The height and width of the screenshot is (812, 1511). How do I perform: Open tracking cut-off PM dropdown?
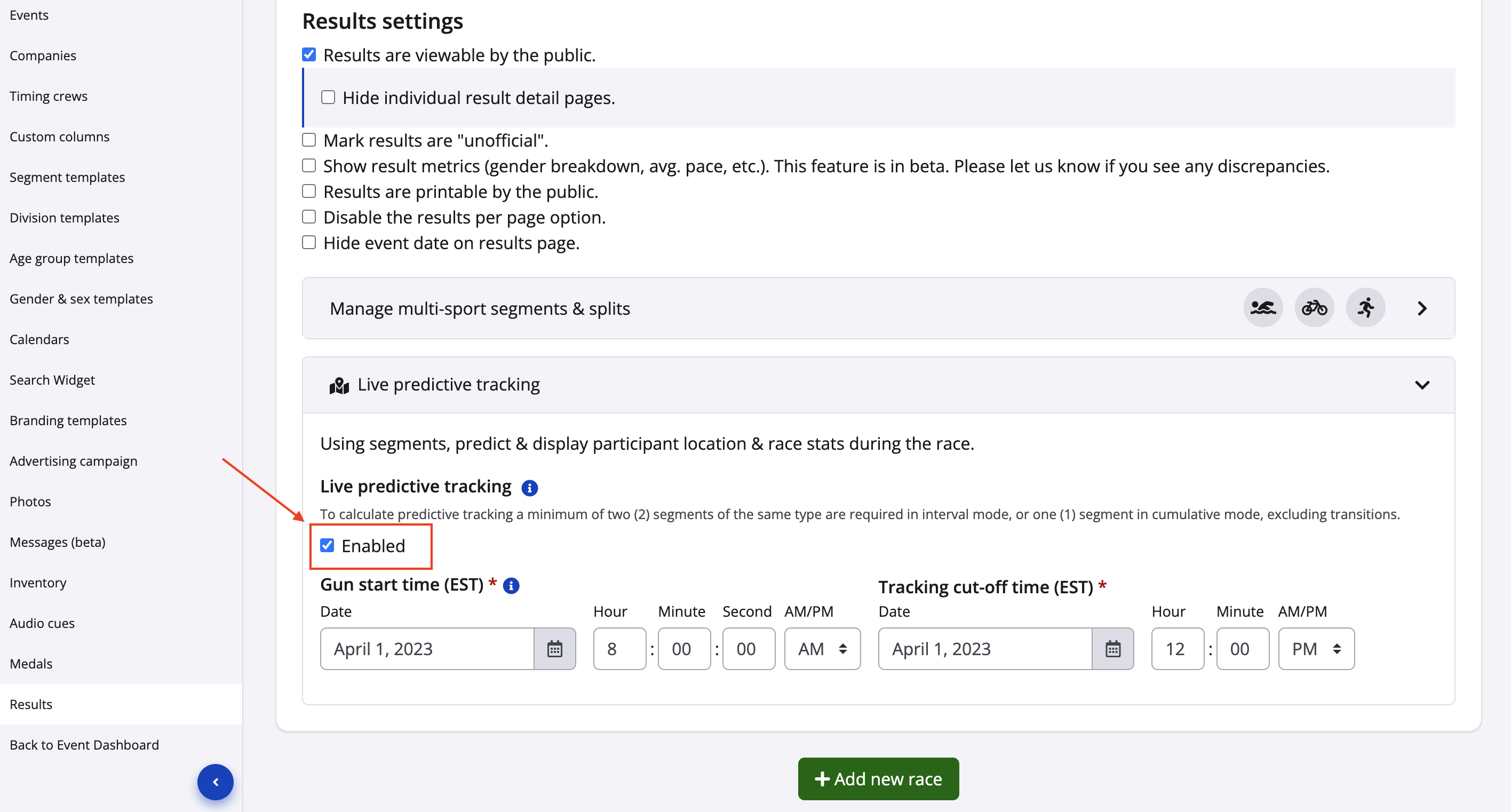(1316, 649)
